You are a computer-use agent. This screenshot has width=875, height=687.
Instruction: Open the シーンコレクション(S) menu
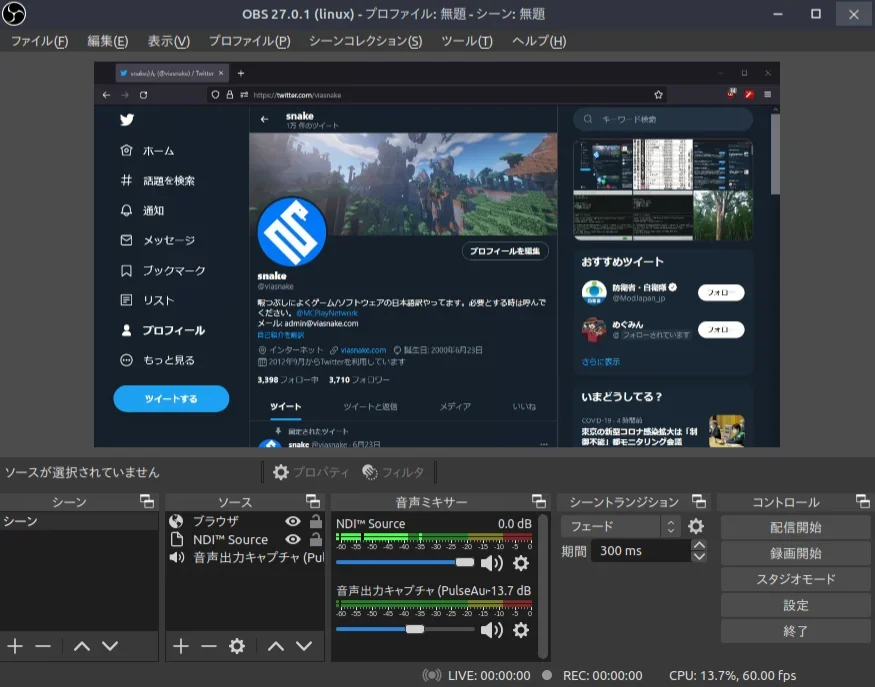[x=366, y=41]
